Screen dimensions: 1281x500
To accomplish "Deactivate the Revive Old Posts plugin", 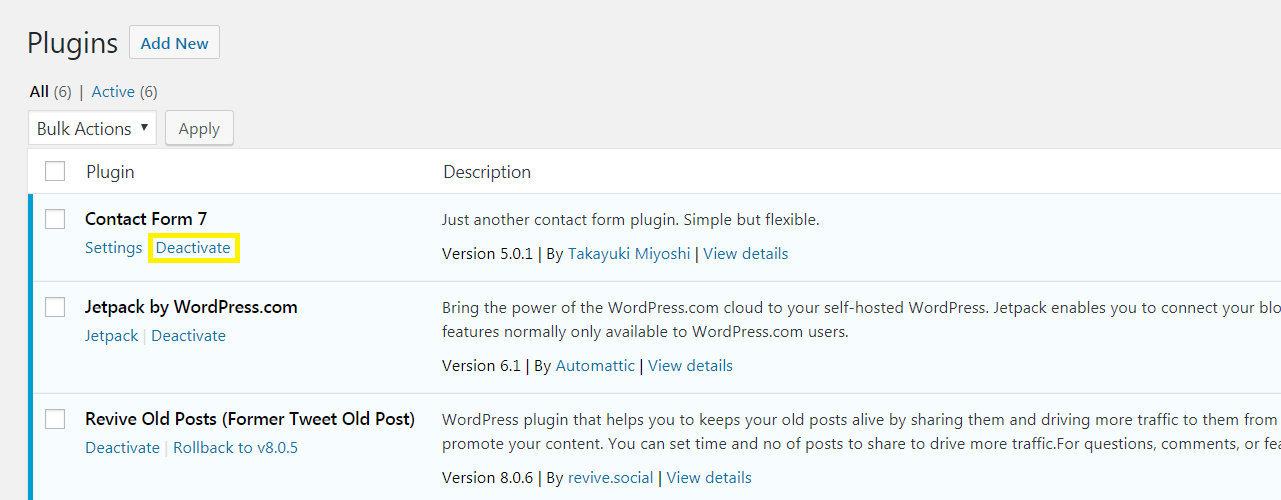I will (x=122, y=448).
